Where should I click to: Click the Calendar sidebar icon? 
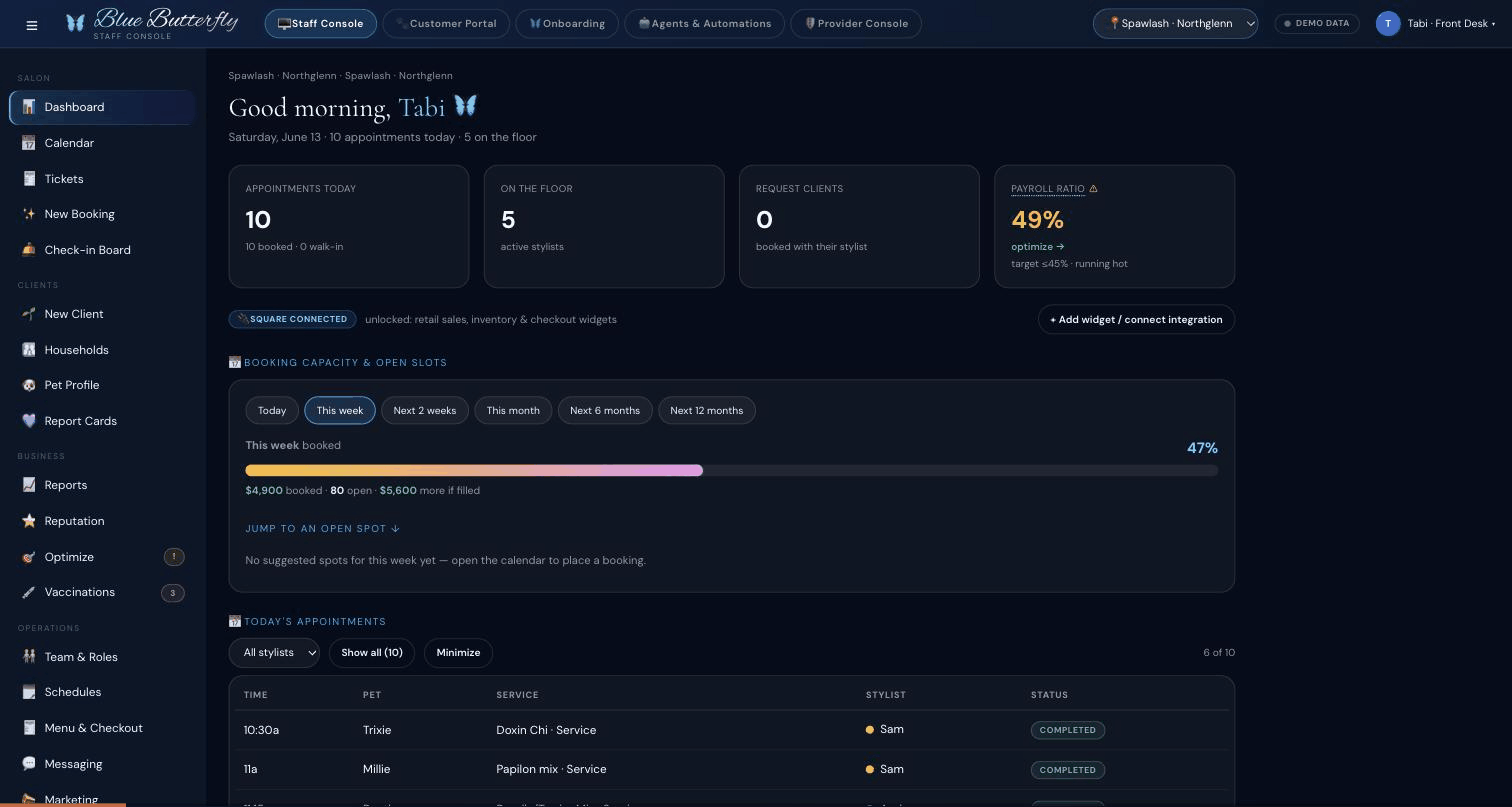29,143
